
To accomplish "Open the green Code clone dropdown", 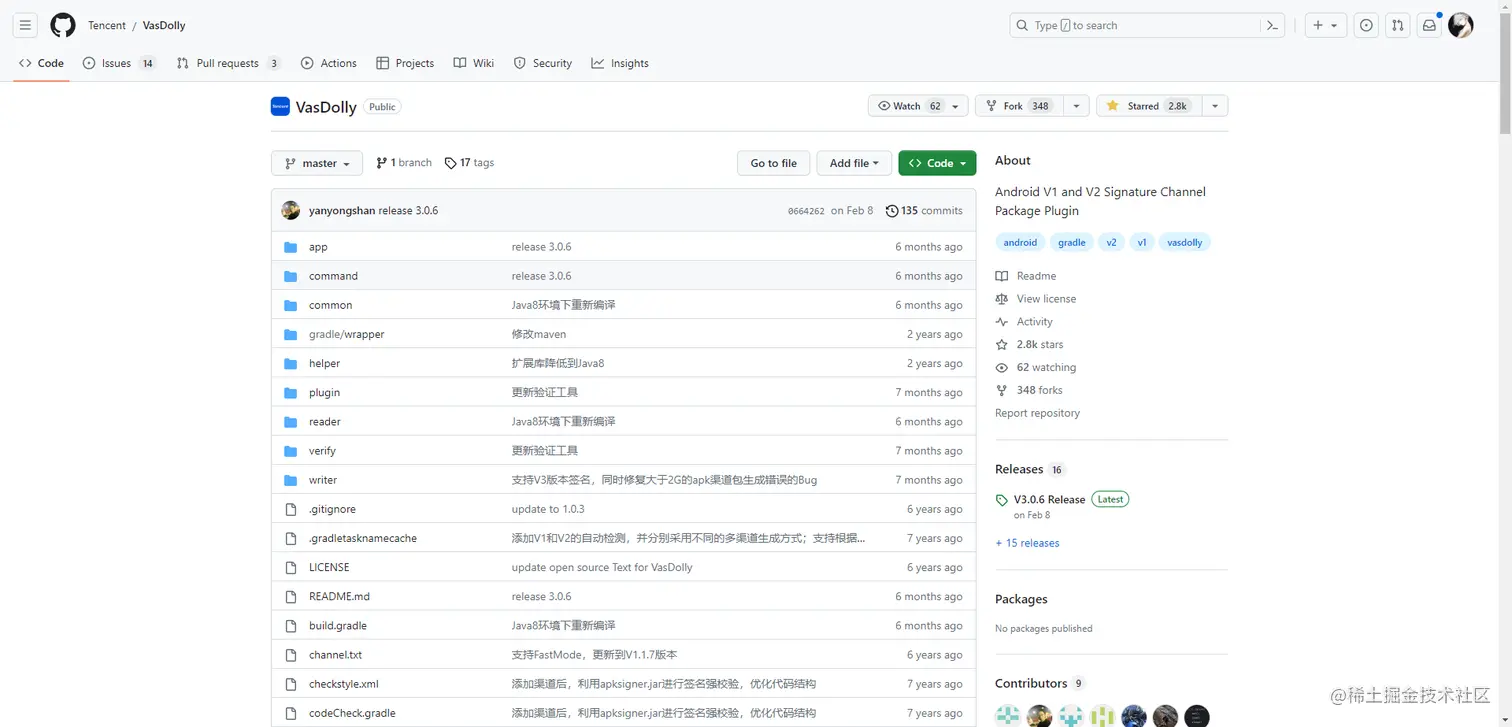I will 937,163.
